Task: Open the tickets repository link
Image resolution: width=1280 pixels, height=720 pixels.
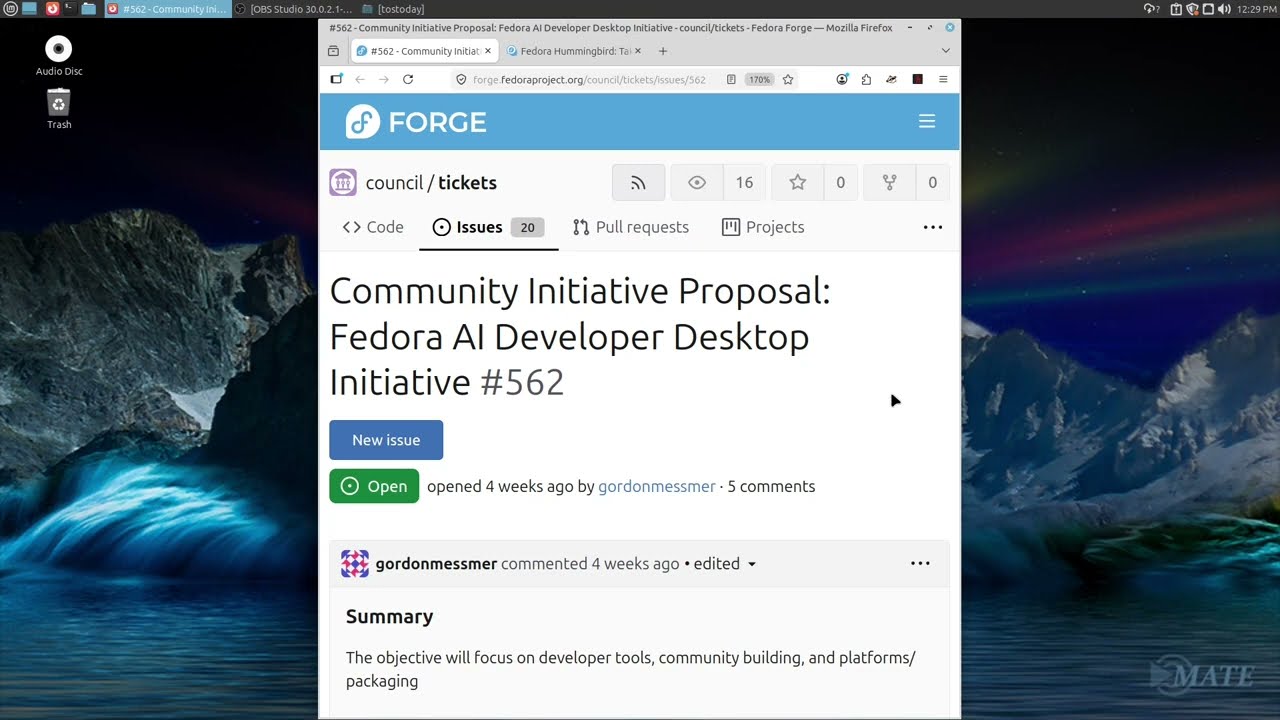Action: click(467, 183)
